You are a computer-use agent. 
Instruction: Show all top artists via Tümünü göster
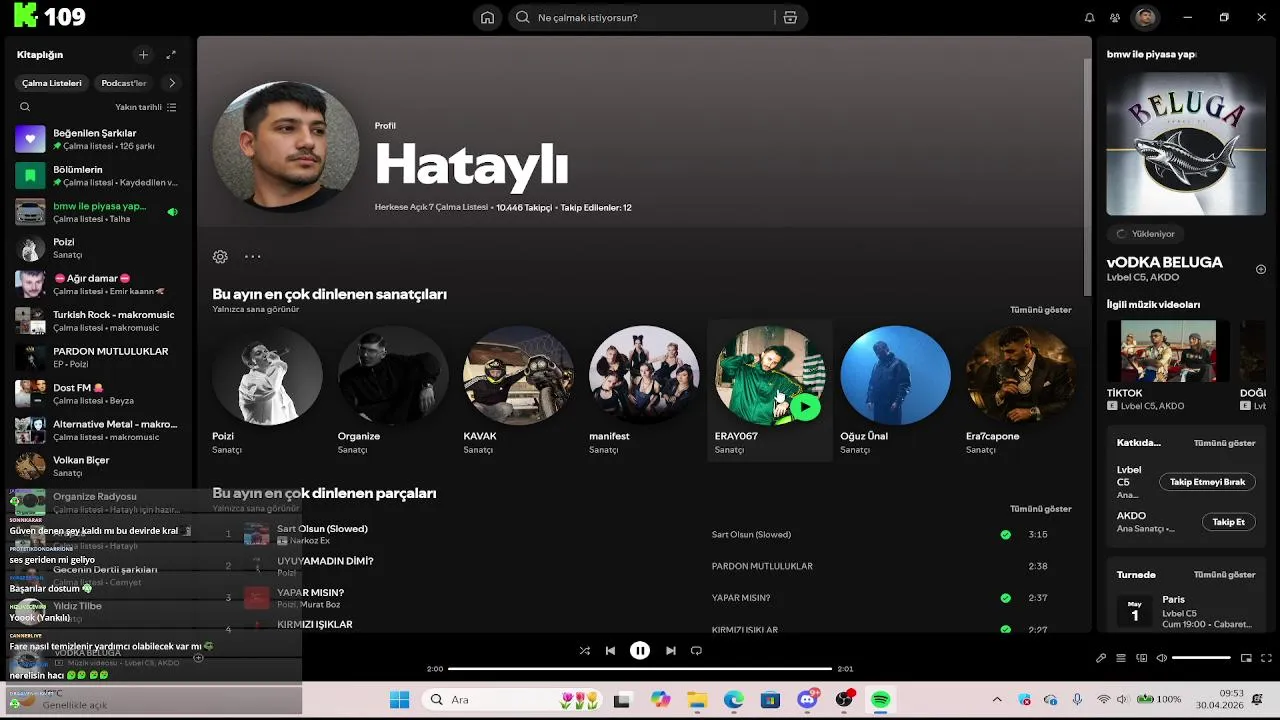(x=1040, y=310)
